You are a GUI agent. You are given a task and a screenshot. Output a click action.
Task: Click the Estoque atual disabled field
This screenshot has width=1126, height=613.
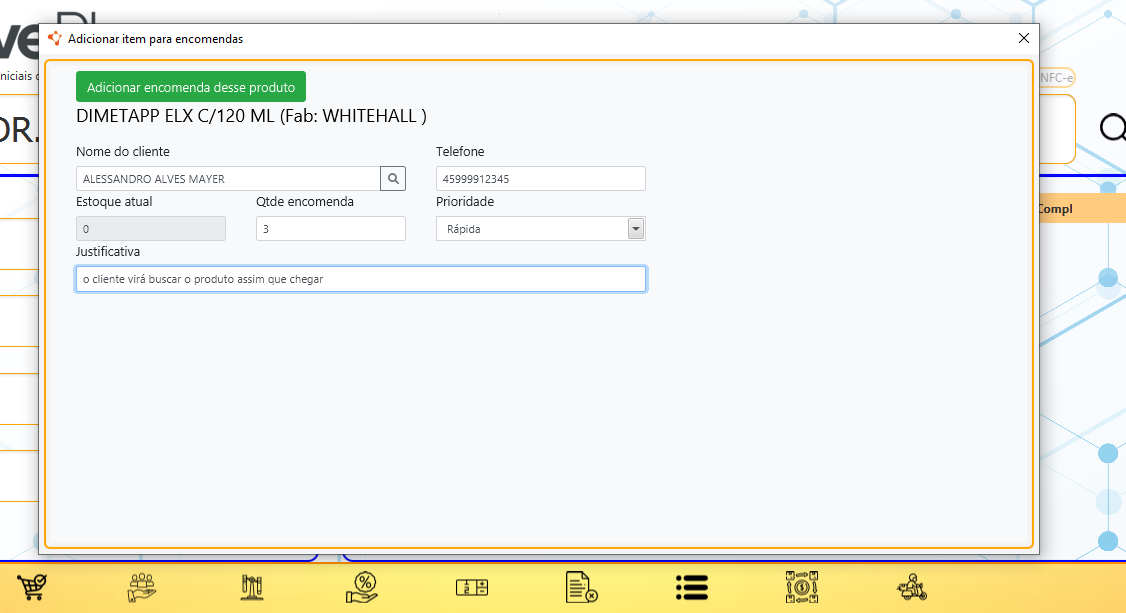[150, 229]
